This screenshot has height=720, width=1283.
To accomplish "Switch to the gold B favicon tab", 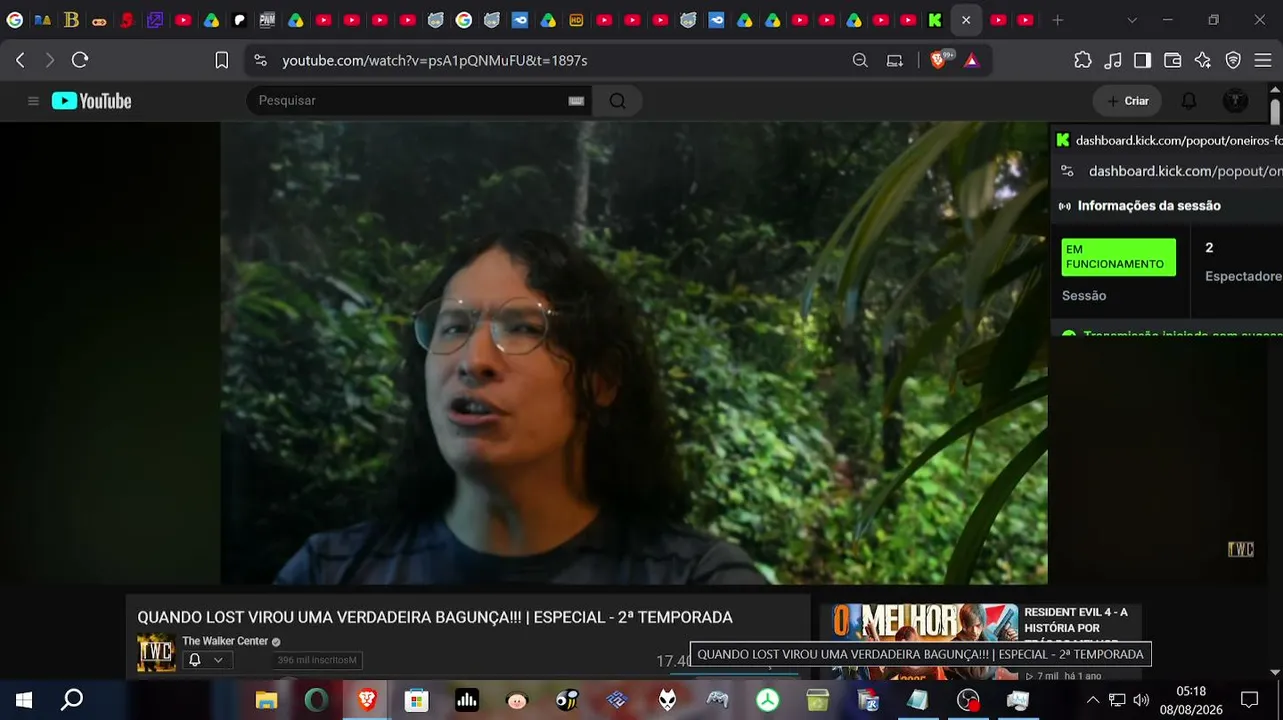I will point(71,20).
